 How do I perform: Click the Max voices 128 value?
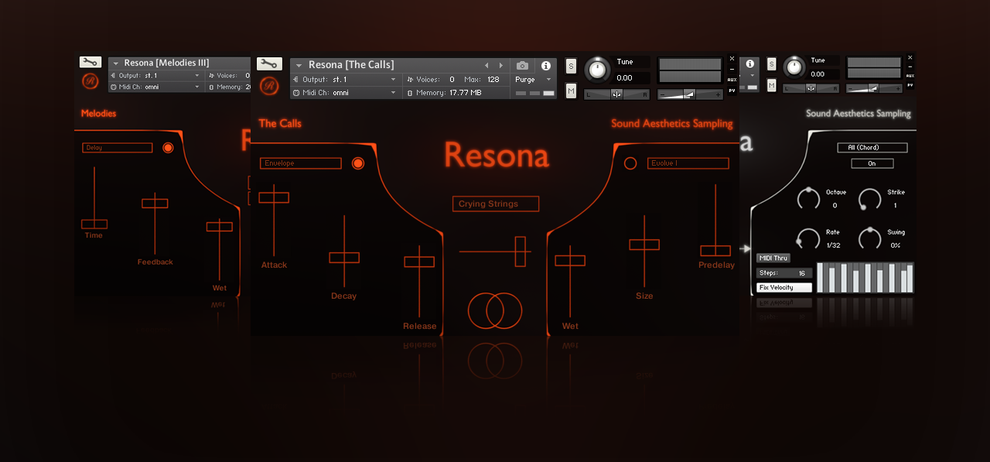click(493, 80)
